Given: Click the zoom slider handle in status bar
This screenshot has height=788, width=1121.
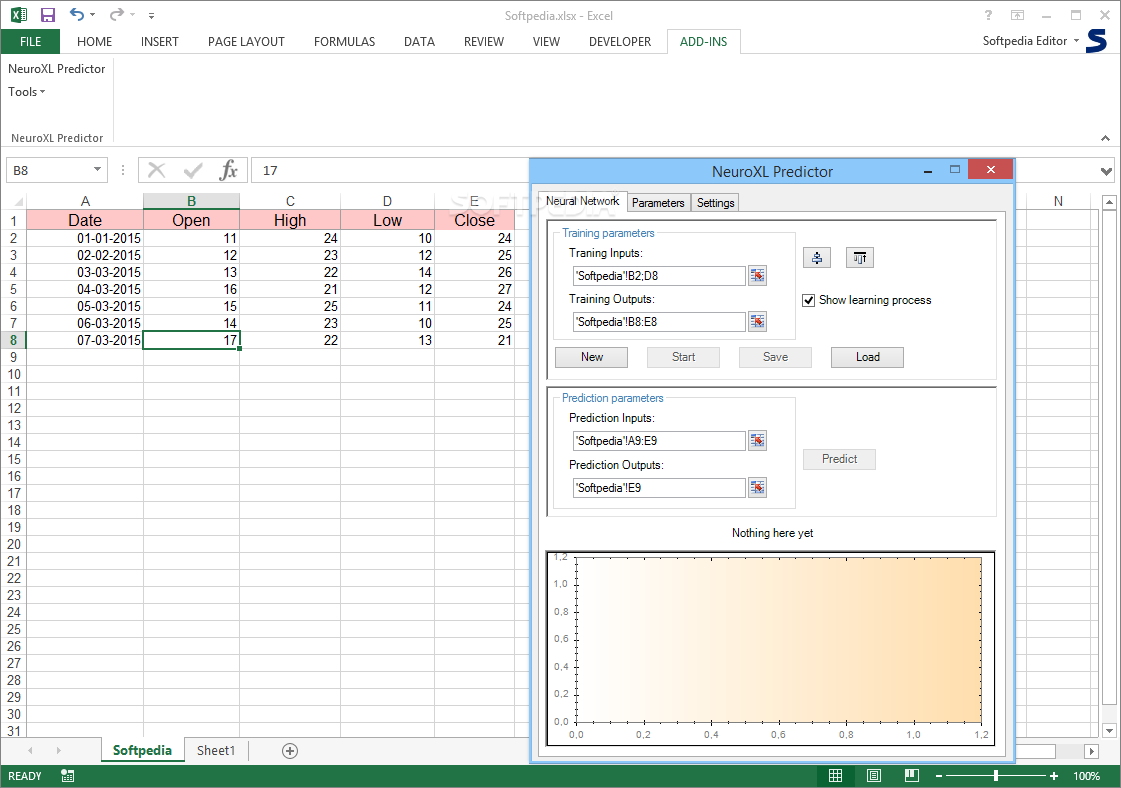Looking at the screenshot, I should tap(995, 776).
